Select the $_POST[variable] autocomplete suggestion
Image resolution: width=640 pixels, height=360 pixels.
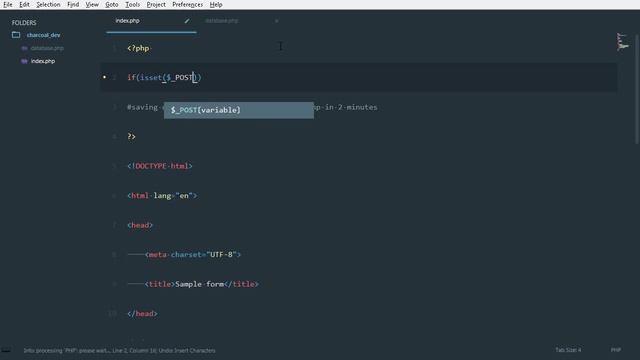coord(239,110)
